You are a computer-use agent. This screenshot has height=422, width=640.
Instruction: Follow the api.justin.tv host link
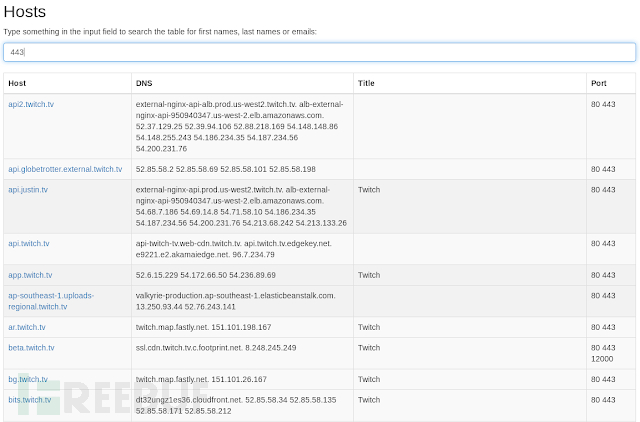pyautogui.click(x=28, y=190)
